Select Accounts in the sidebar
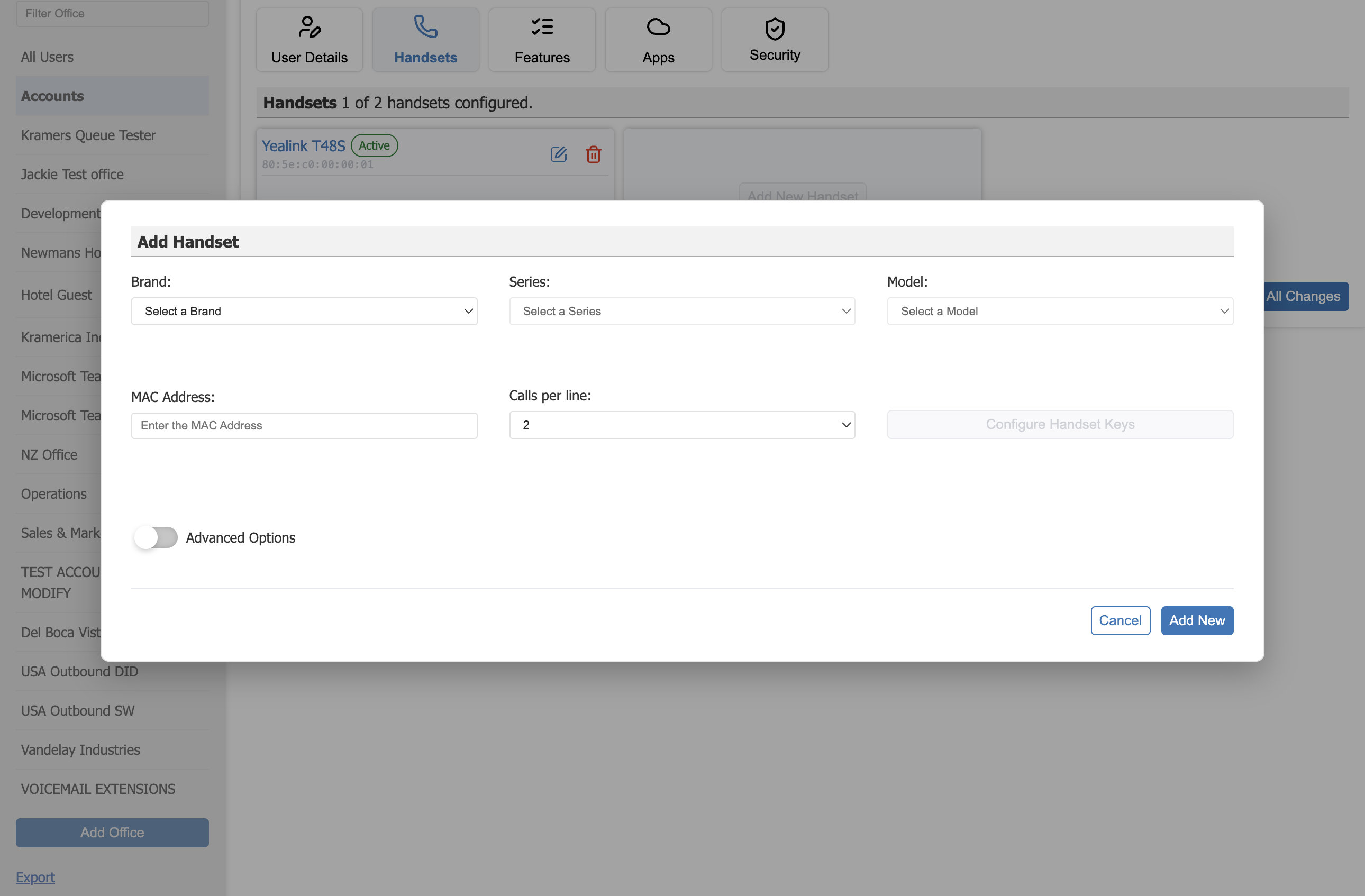Image resolution: width=1365 pixels, height=896 pixels. pyautogui.click(x=112, y=96)
